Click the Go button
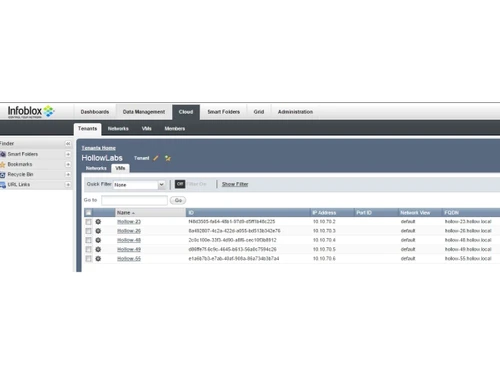The width and height of the screenshot is (500, 375). click(x=178, y=200)
